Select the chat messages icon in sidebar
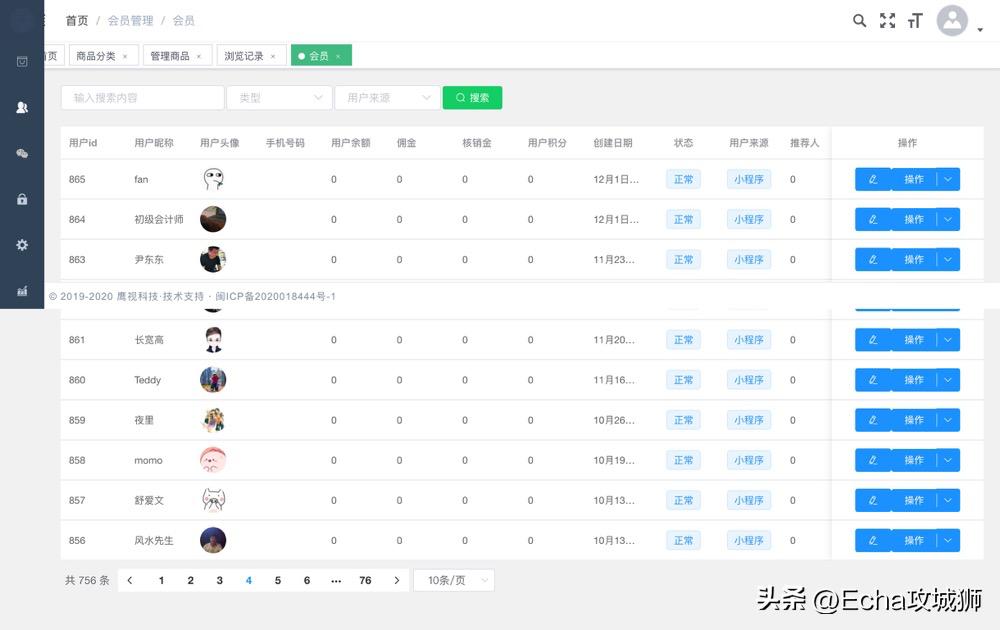The height and width of the screenshot is (630, 1000). click(x=22, y=153)
